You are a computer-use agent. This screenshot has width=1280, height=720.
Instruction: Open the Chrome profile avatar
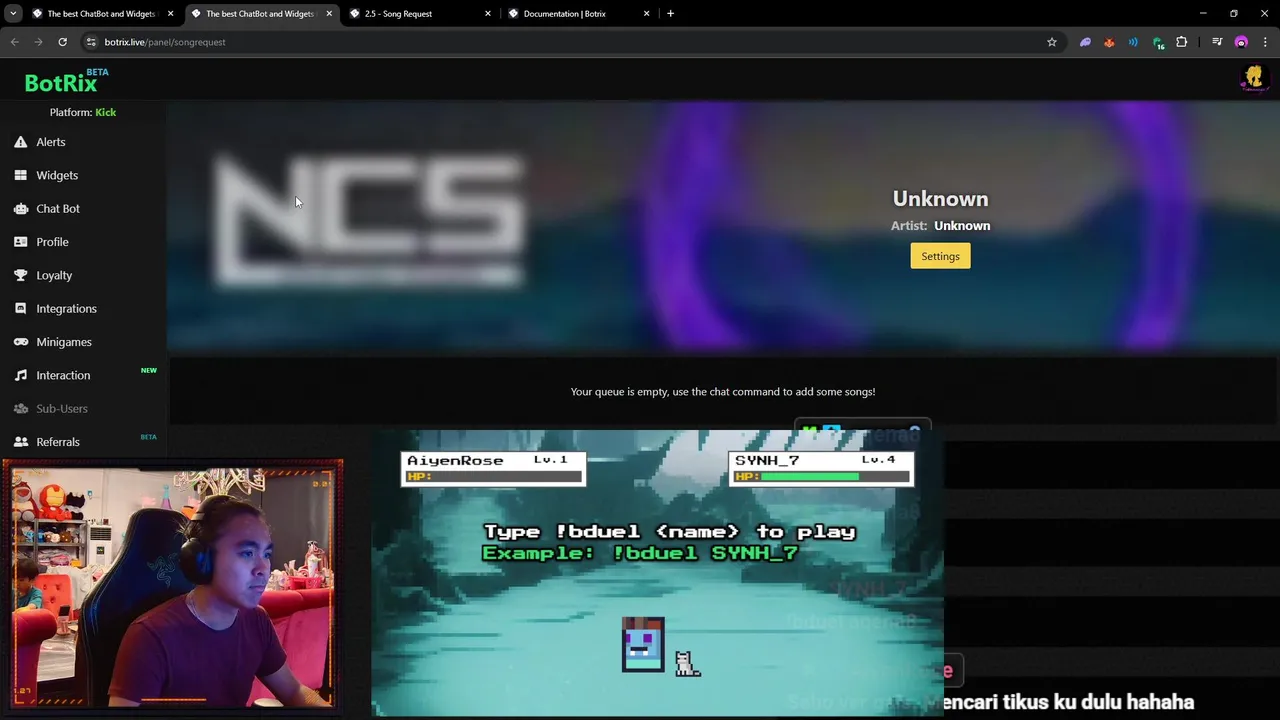[1241, 42]
